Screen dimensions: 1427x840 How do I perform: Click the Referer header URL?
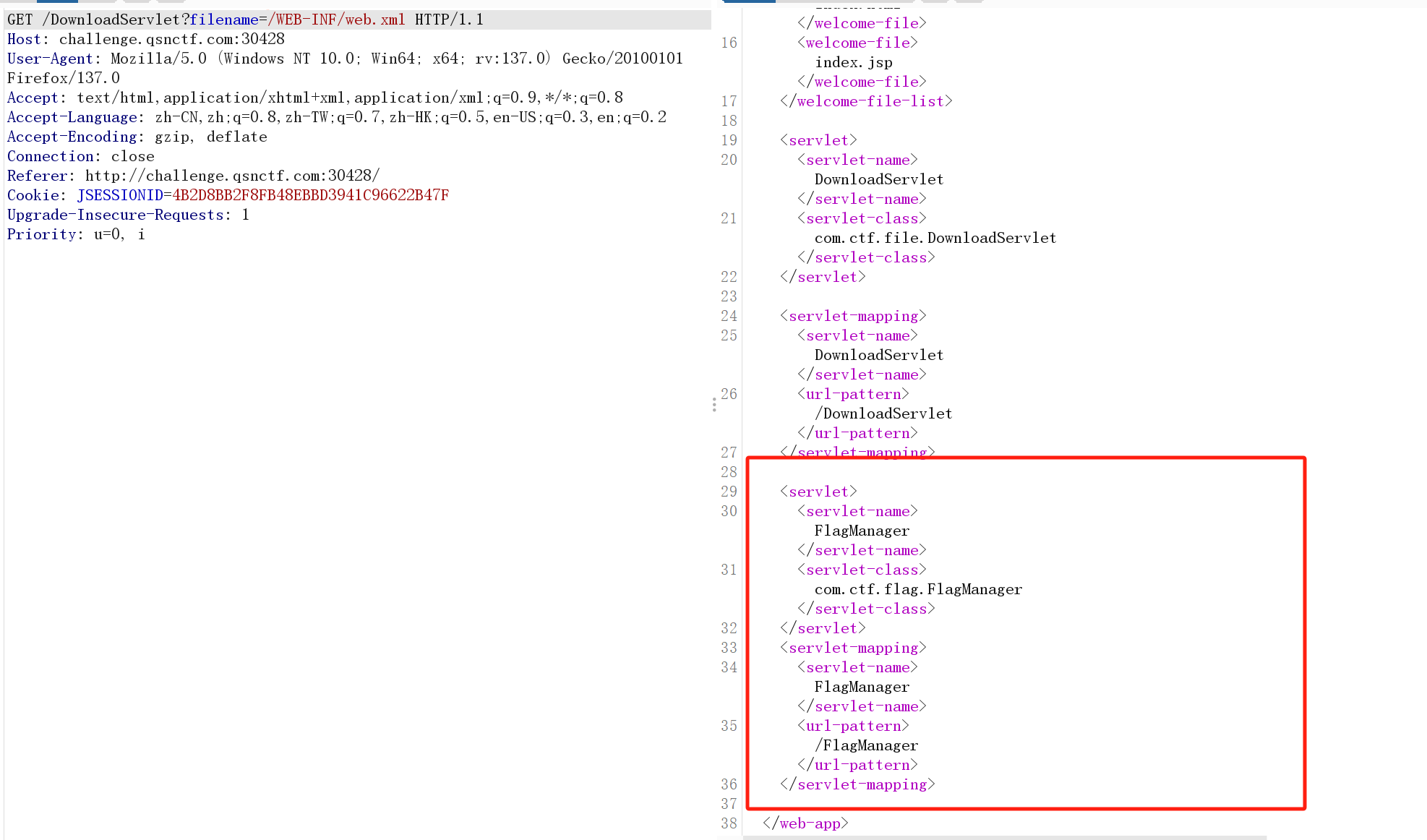pos(232,176)
